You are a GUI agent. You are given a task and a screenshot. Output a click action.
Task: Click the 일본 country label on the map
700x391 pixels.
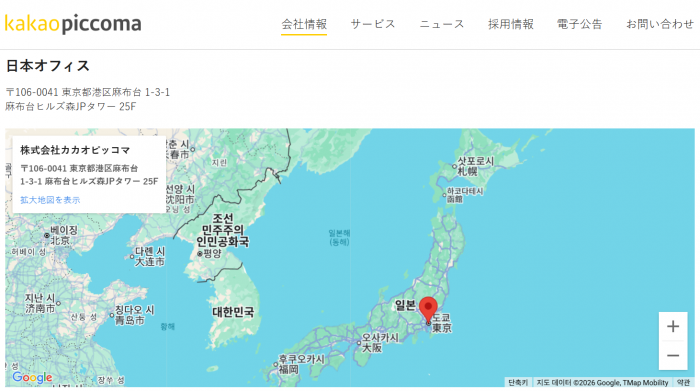[405, 305]
